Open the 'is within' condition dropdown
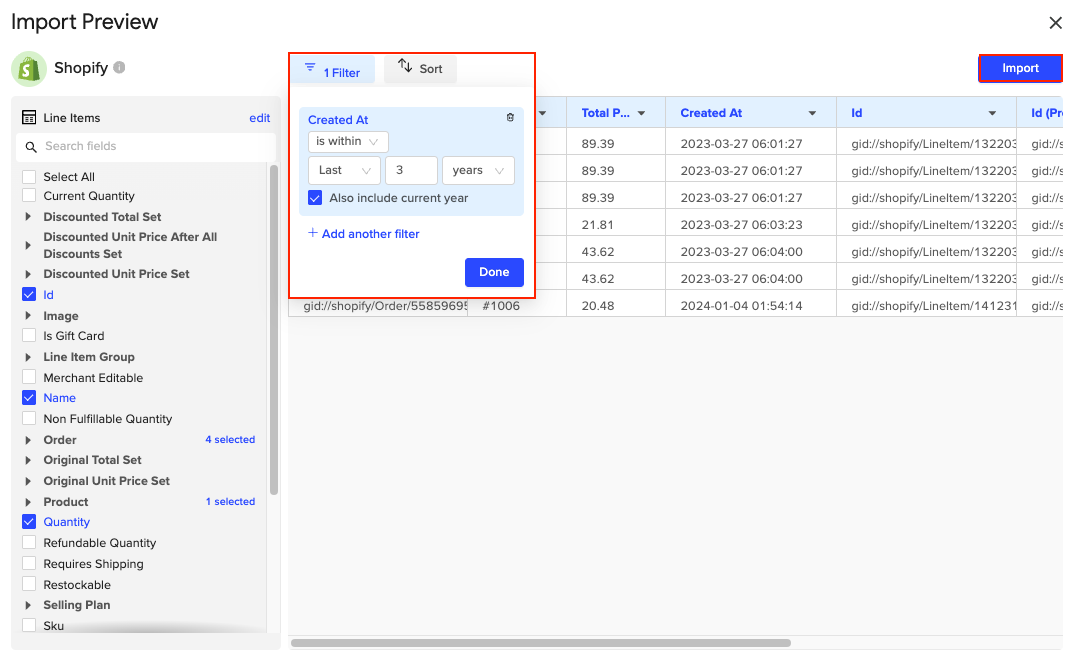This screenshot has width=1074, height=660. [348, 142]
